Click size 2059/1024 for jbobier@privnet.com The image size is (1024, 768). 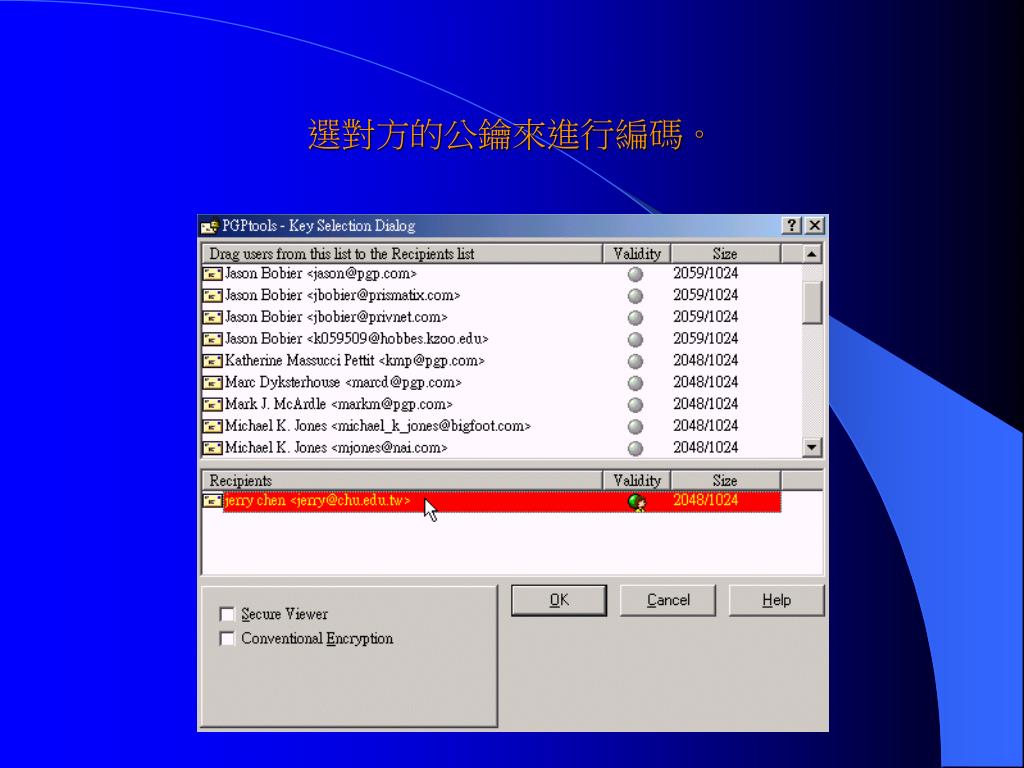tap(706, 317)
